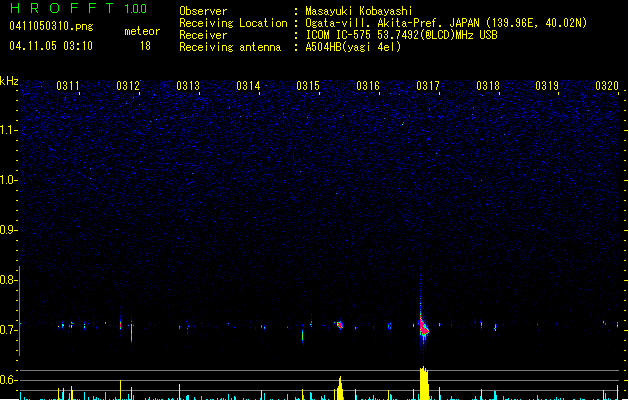Click the Observer field label
The image size is (629, 400).
coord(203,11)
